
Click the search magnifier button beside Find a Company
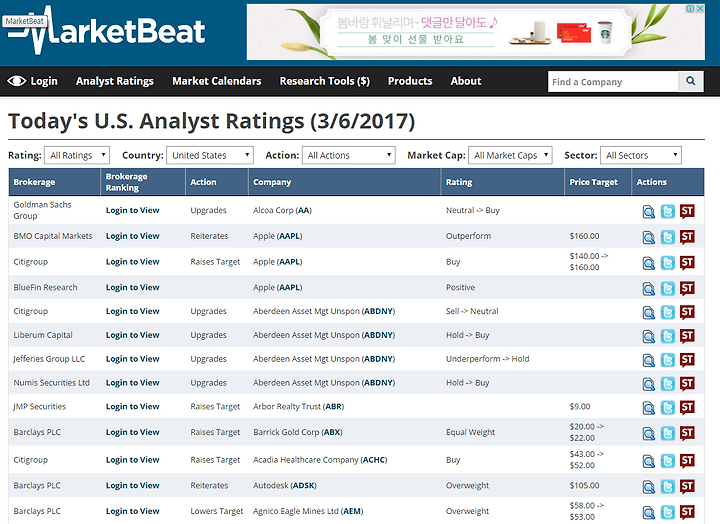691,82
